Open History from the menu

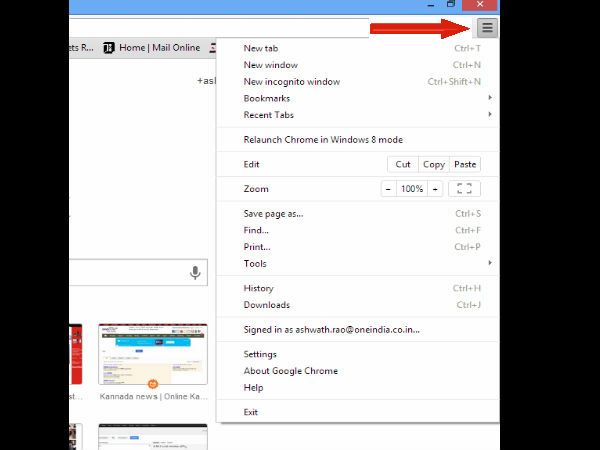(x=258, y=288)
